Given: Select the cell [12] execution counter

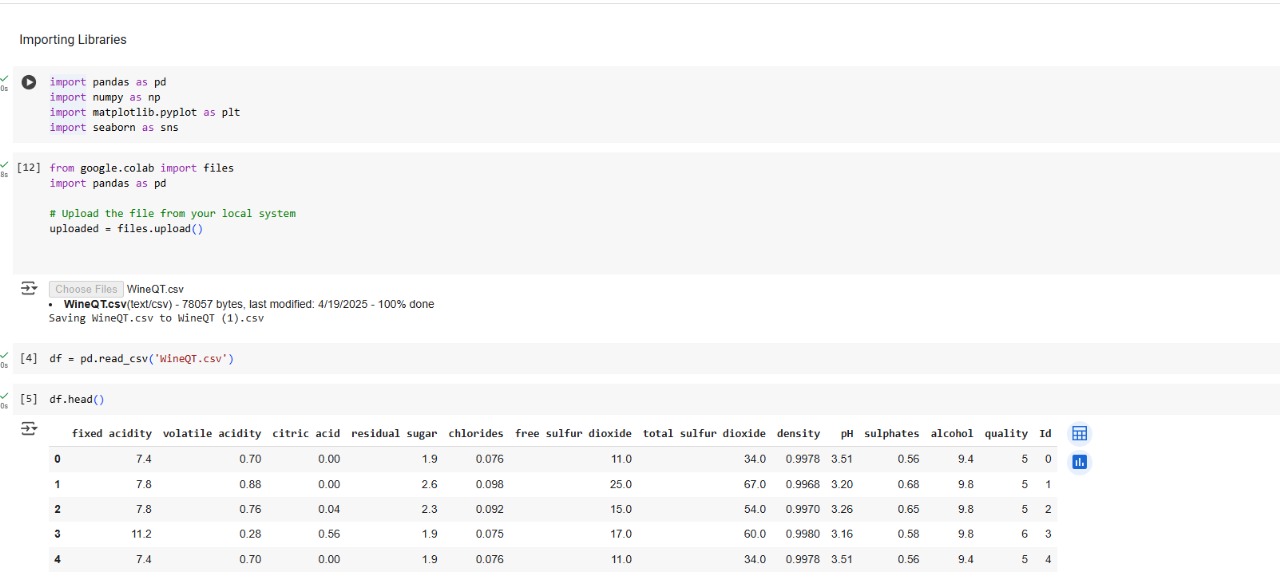Looking at the screenshot, I should tap(29, 168).
